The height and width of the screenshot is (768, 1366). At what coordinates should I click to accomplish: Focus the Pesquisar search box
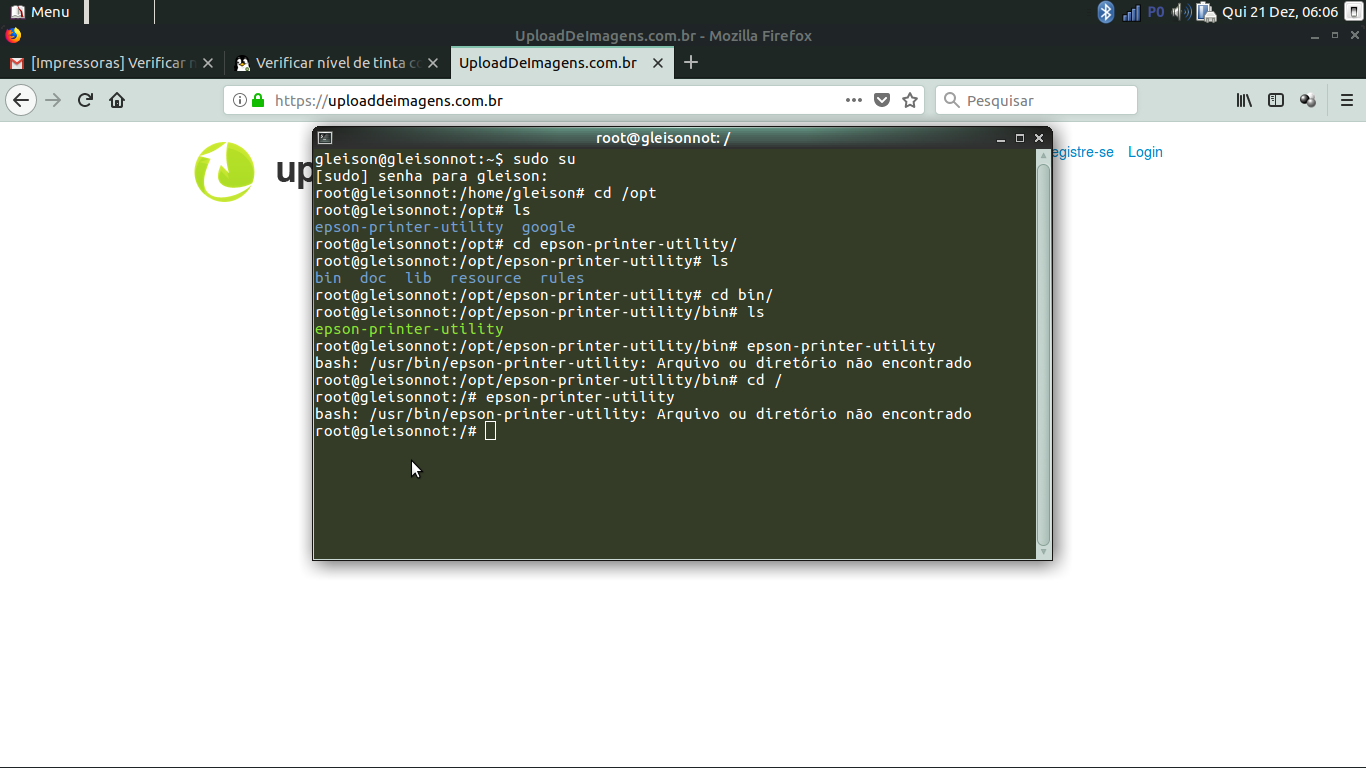pos(1037,100)
